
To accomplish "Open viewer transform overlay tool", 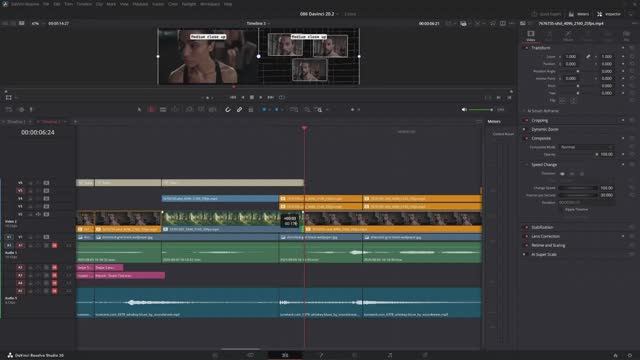I will pos(9,98).
